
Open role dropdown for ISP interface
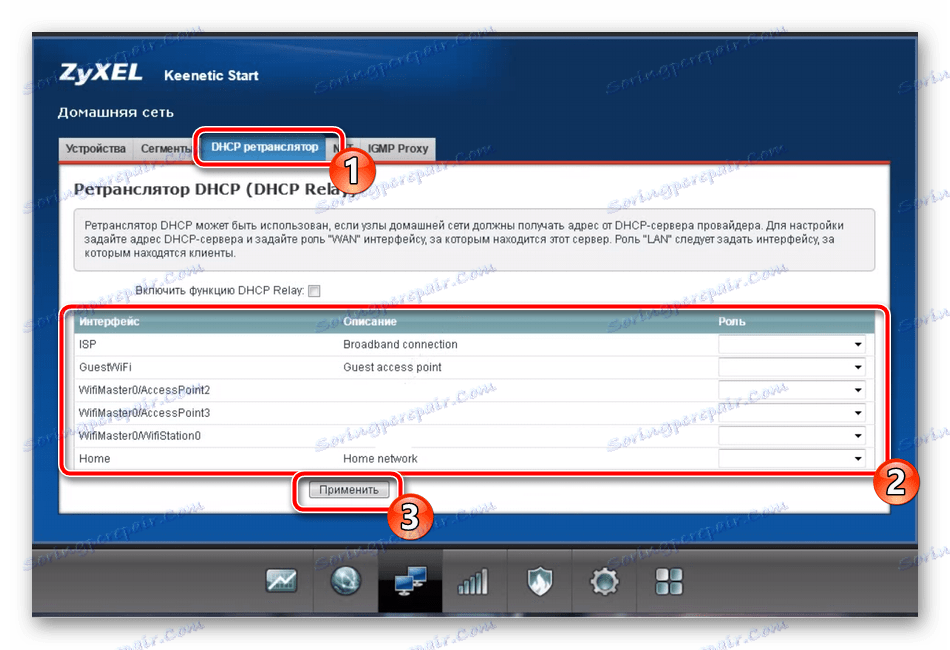(x=792, y=344)
